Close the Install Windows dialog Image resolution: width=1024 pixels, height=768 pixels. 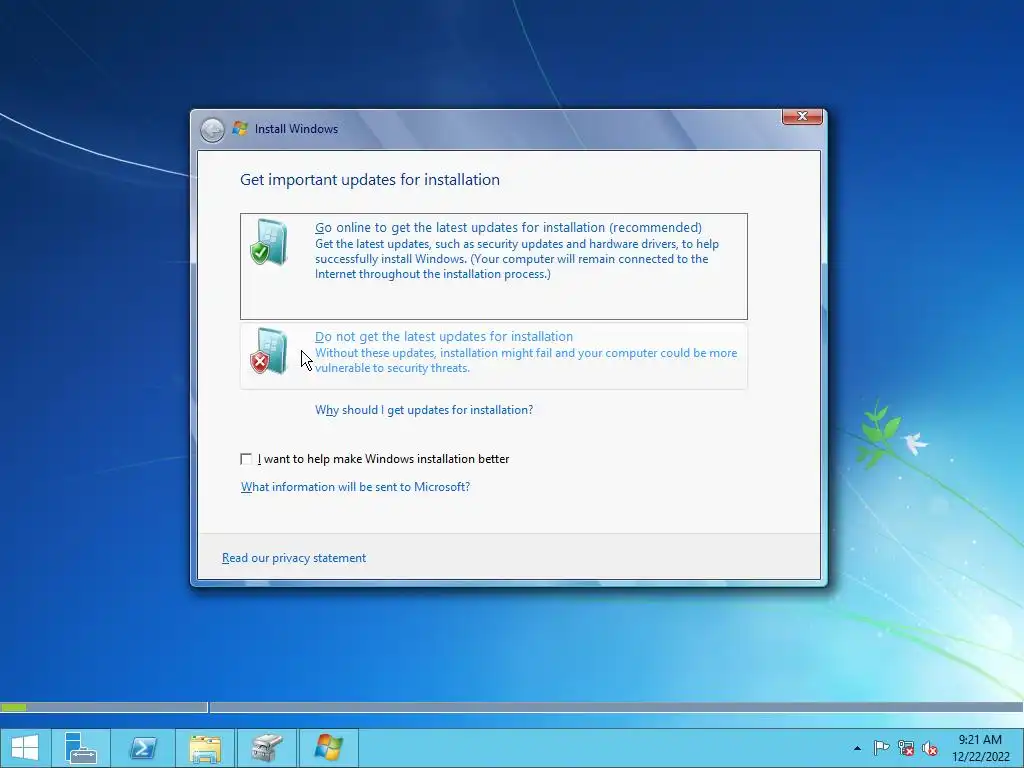(802, 116)
